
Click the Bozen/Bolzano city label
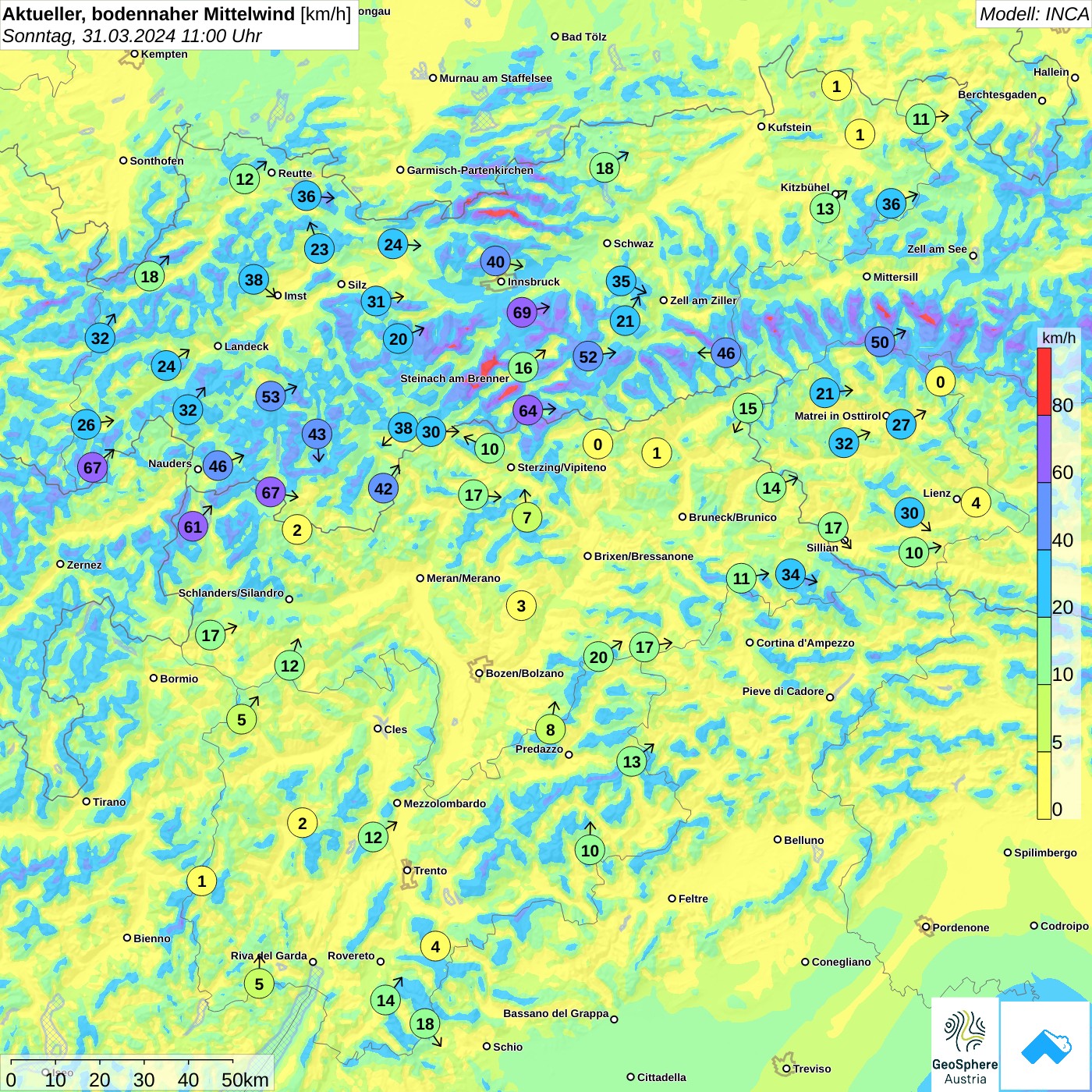click(x=524, y=673)
